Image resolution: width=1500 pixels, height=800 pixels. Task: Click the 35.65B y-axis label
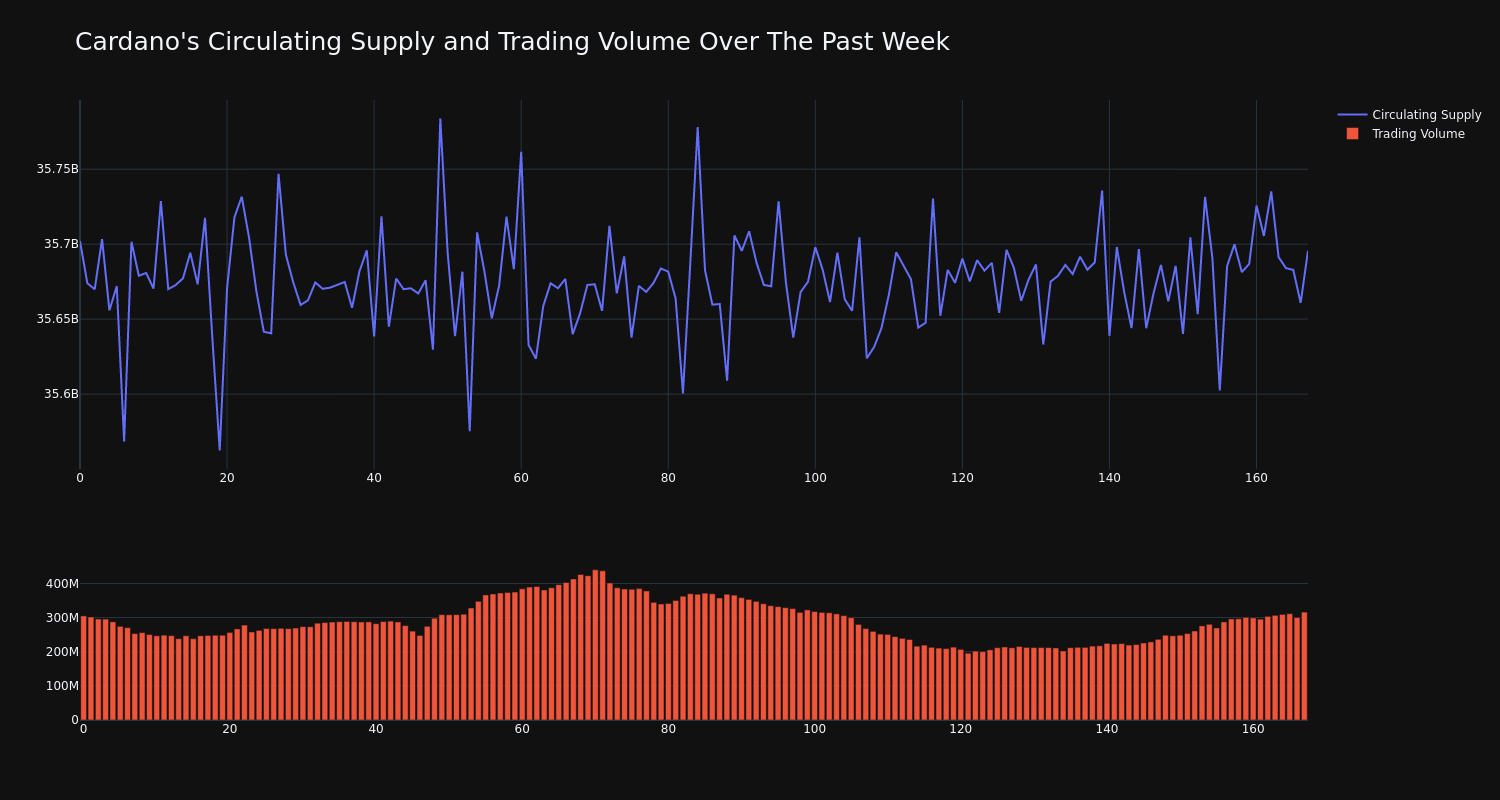[57, 319]
